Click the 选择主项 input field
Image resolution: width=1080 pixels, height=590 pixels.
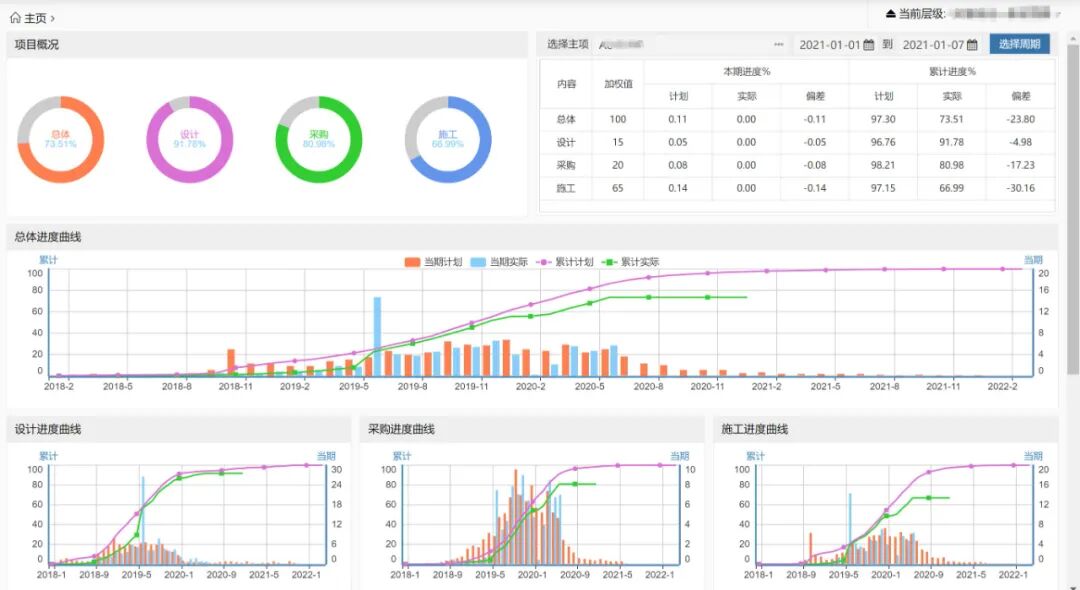click(x=691, y=44)
